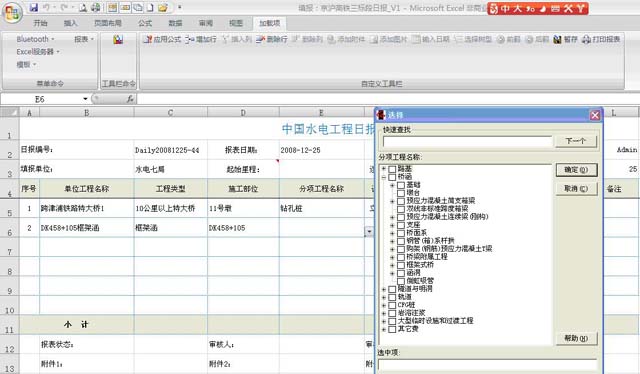Open the IME toolbar wrench settings icon
Image resolution: width=640 pixels, height=374 pixels.
point(568,8)
